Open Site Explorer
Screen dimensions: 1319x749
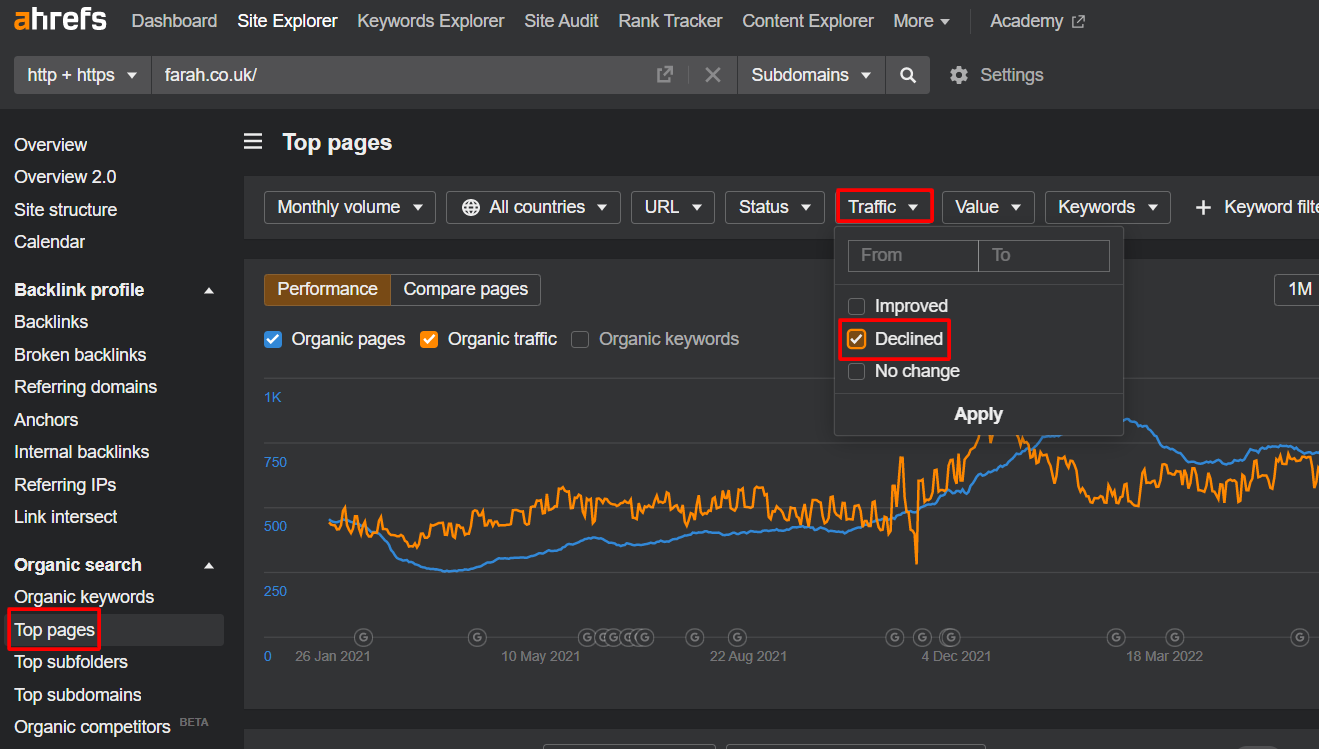coord(287,21)
